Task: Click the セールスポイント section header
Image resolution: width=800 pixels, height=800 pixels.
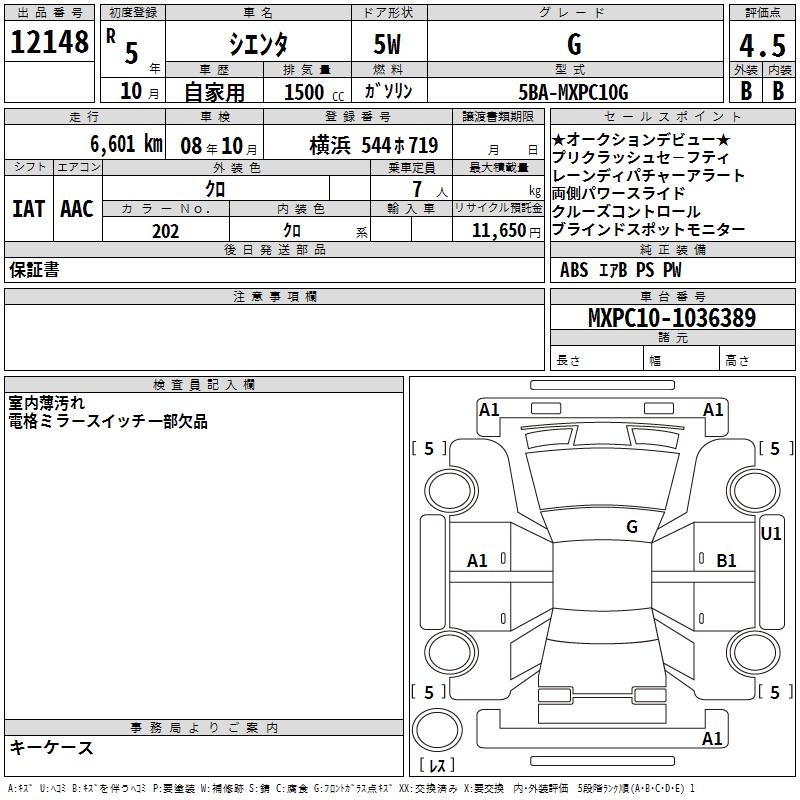Action: [x=672, y=116]
